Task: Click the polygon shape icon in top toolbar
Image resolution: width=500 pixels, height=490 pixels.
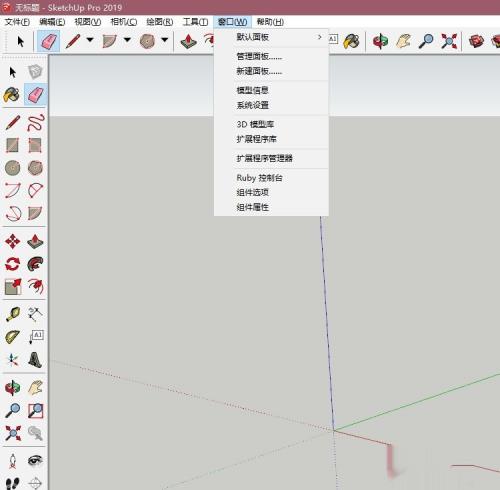Action: pyautogui.click(x=147, y=41)
